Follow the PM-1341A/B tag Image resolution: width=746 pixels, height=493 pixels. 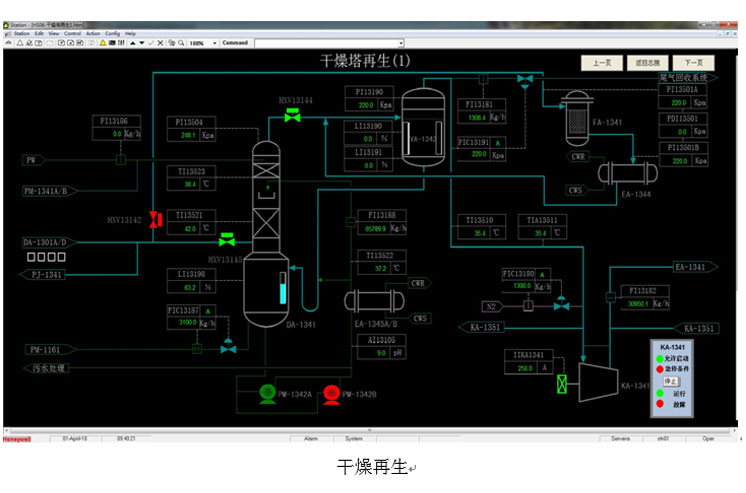click(x=49, y=191)
